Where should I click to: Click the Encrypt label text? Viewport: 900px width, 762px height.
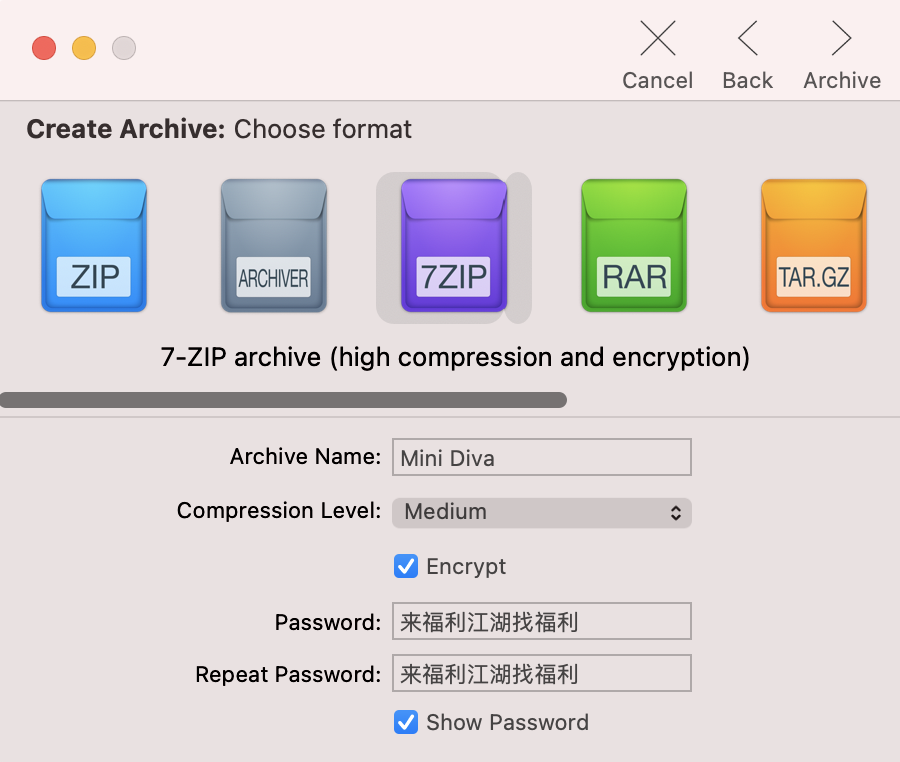(x=466, y=567)
